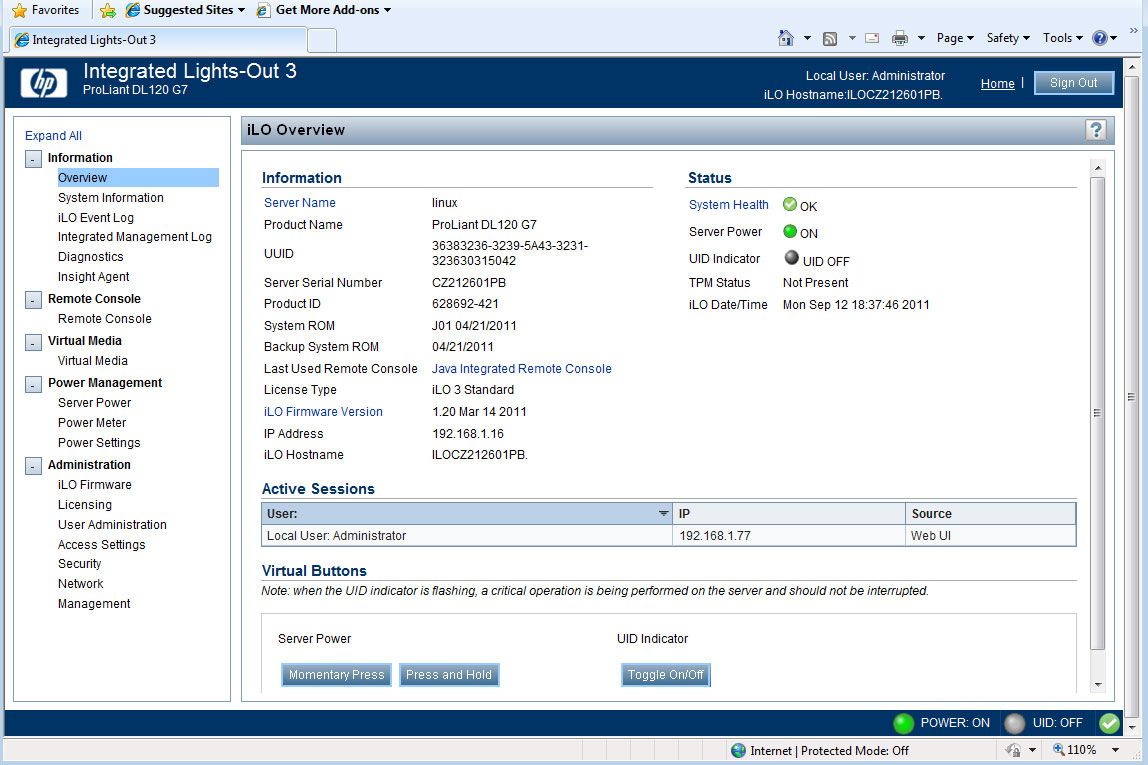Open User Administration in tree

coord(112,524)
